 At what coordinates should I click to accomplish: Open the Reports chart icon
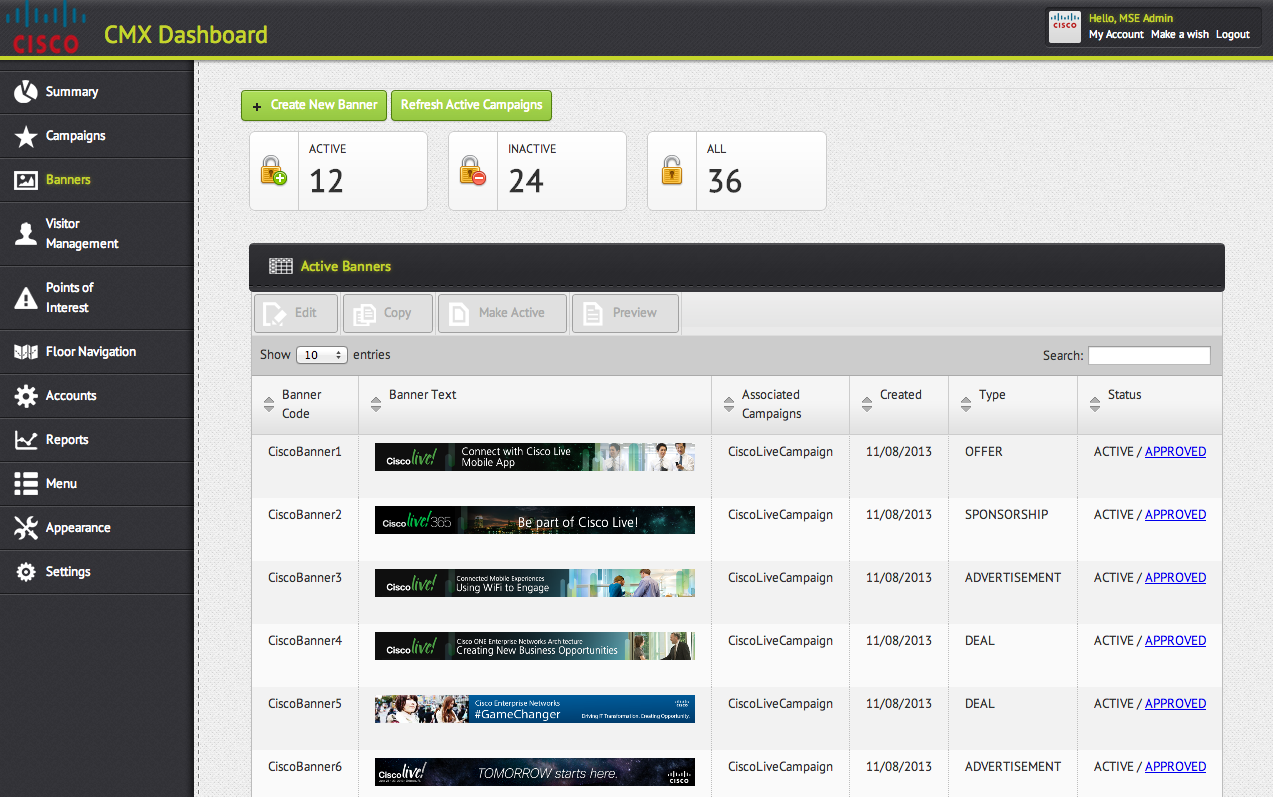26,440
